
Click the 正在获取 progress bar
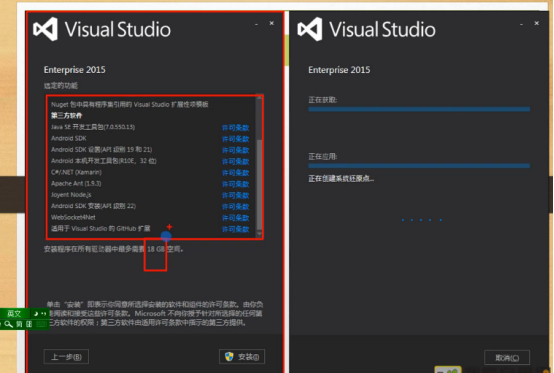pos(419,109)
